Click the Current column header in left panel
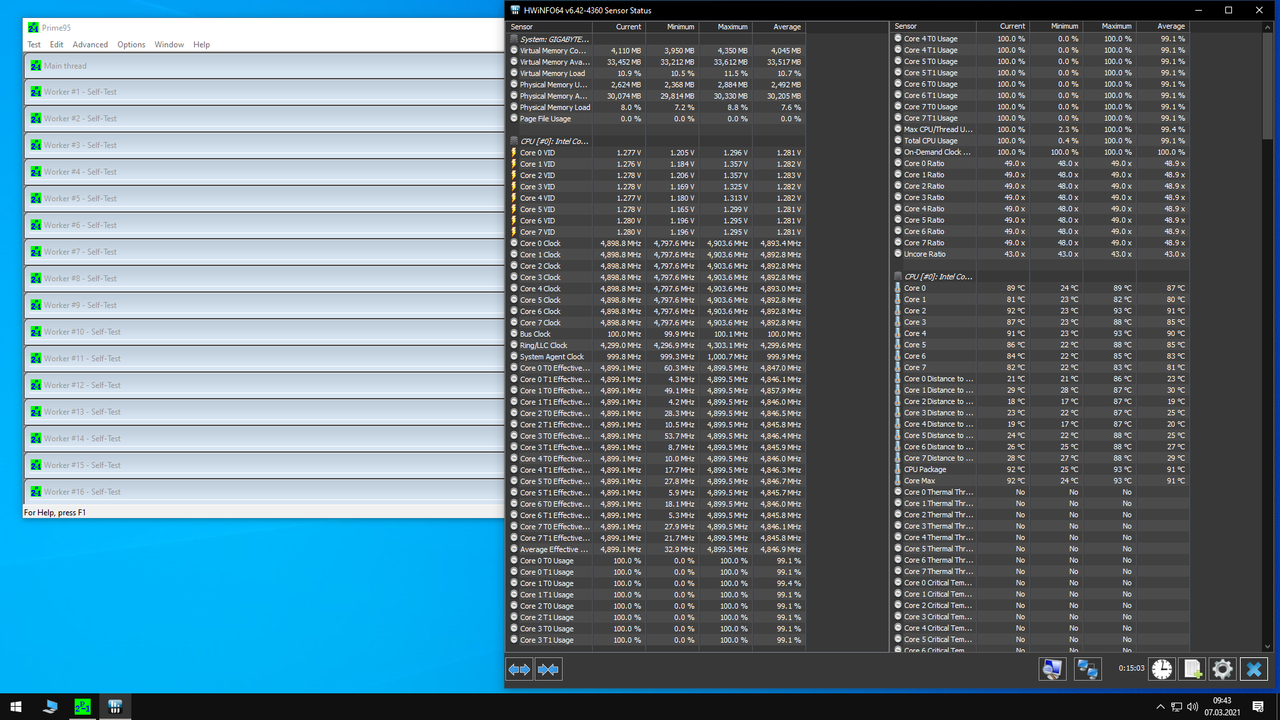The width and height of the screenshot is (1280, 720). coord(618,27)
